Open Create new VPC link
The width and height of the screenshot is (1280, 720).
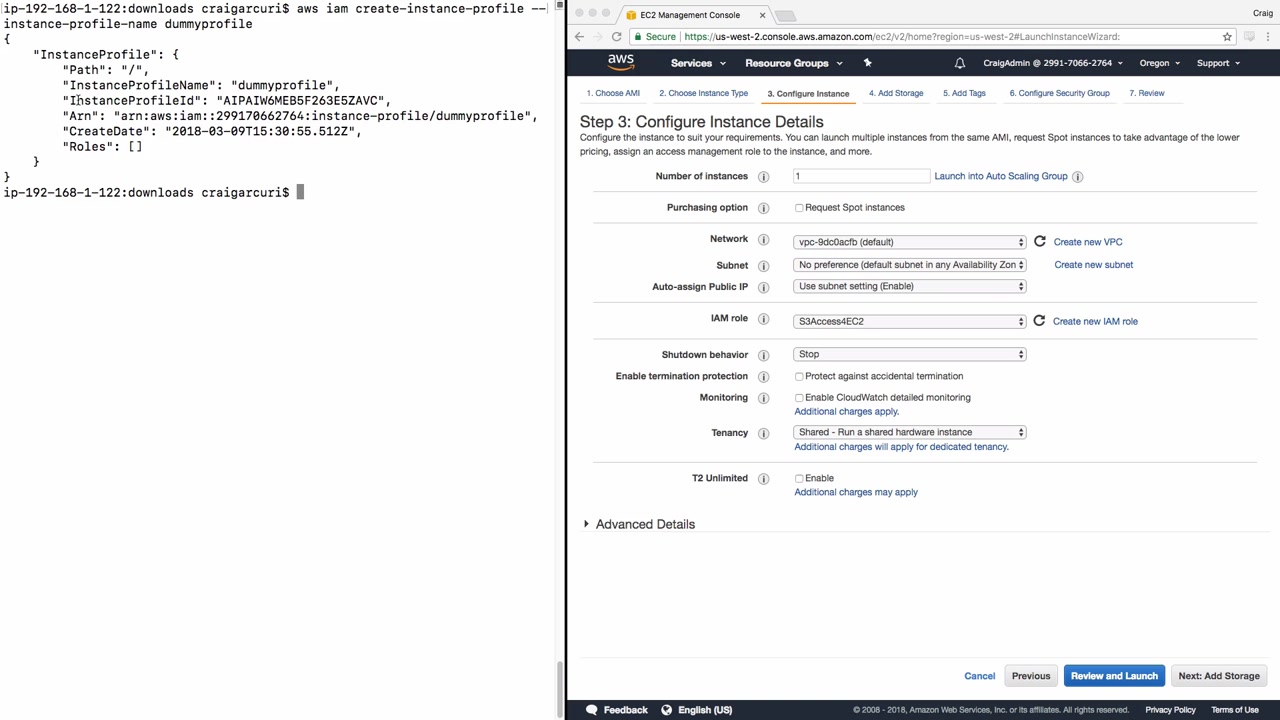point(1088,242)
